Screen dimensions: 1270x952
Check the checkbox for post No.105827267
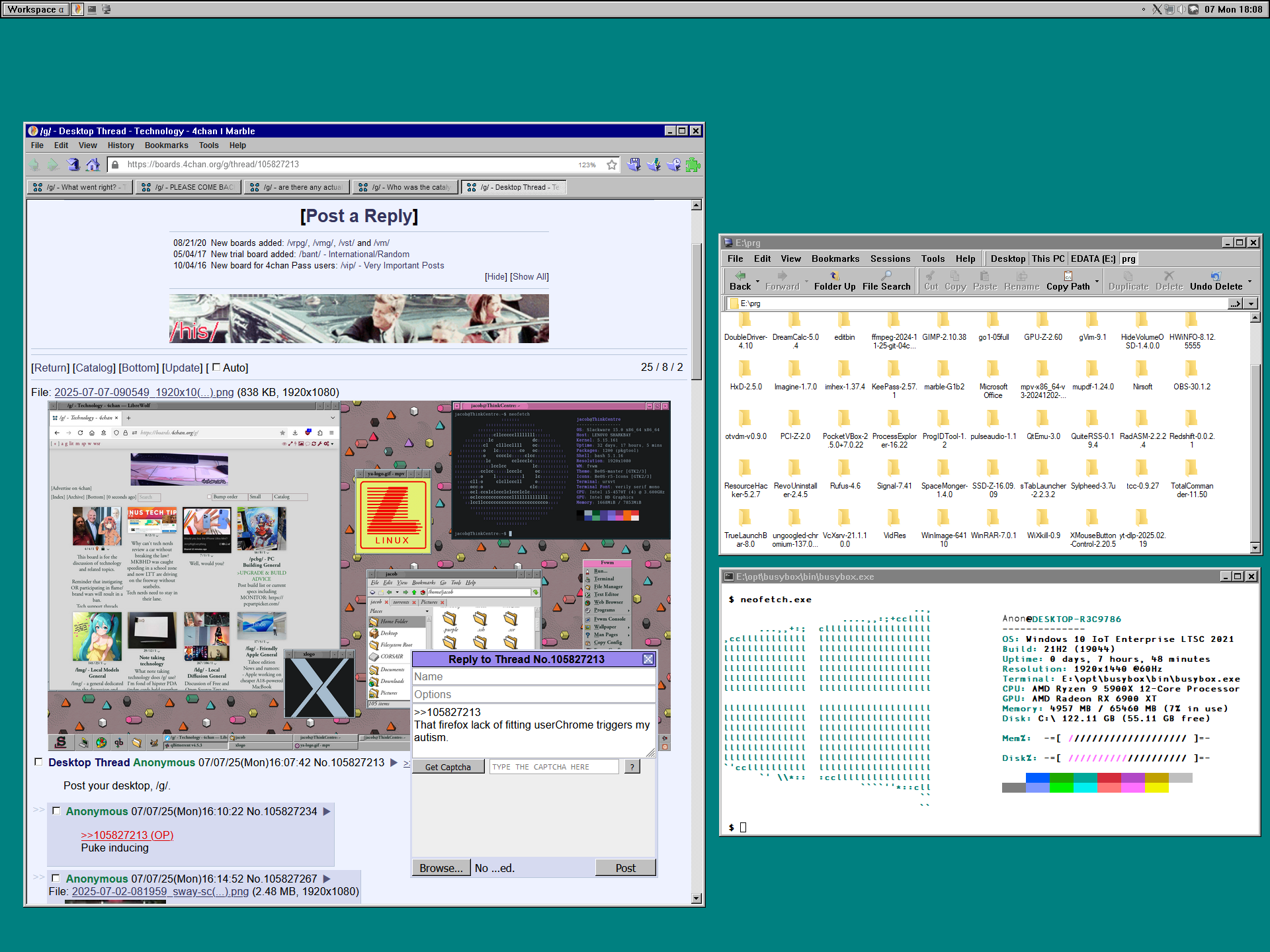[56, 878]
